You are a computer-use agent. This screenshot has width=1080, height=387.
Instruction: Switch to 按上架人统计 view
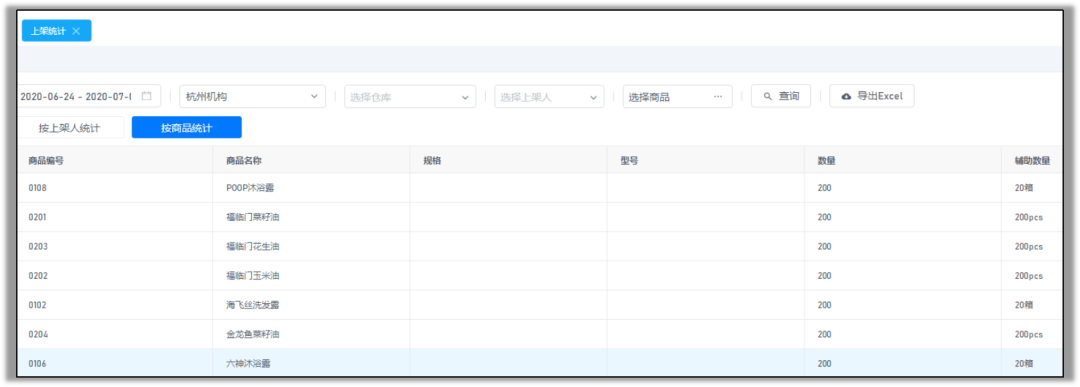pos(70,128)
